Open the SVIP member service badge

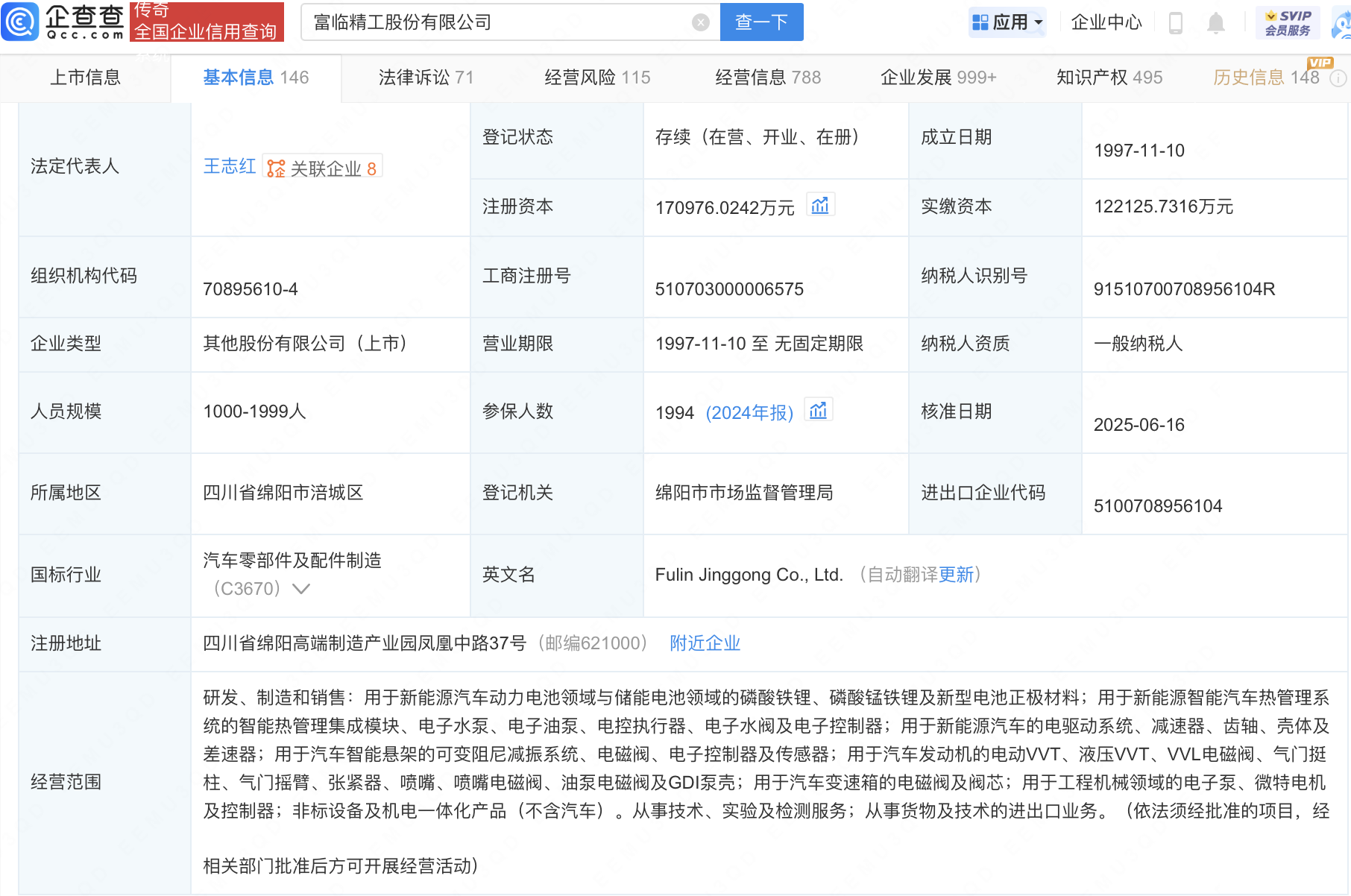pos(1288,22)
